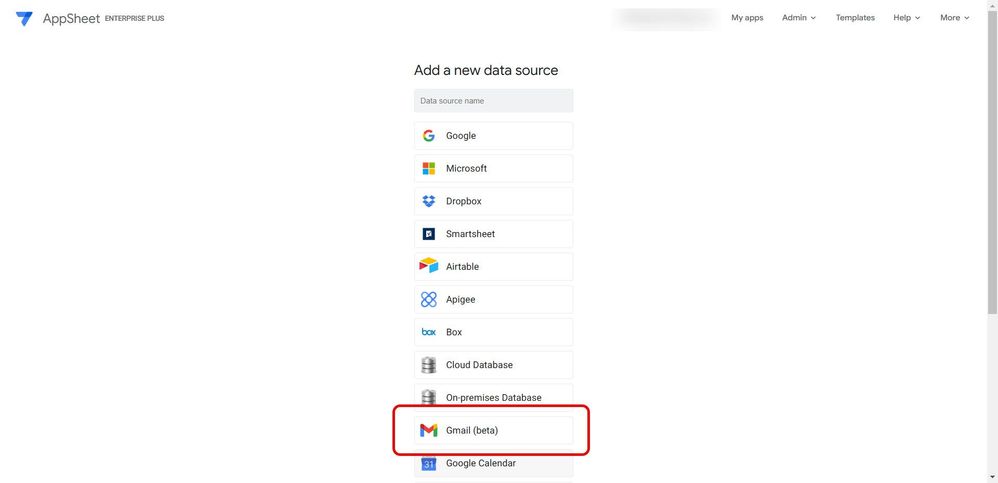998x483 pixels.
Task: Open the Admin dropdown menu
Action: [x=799, y=18]
